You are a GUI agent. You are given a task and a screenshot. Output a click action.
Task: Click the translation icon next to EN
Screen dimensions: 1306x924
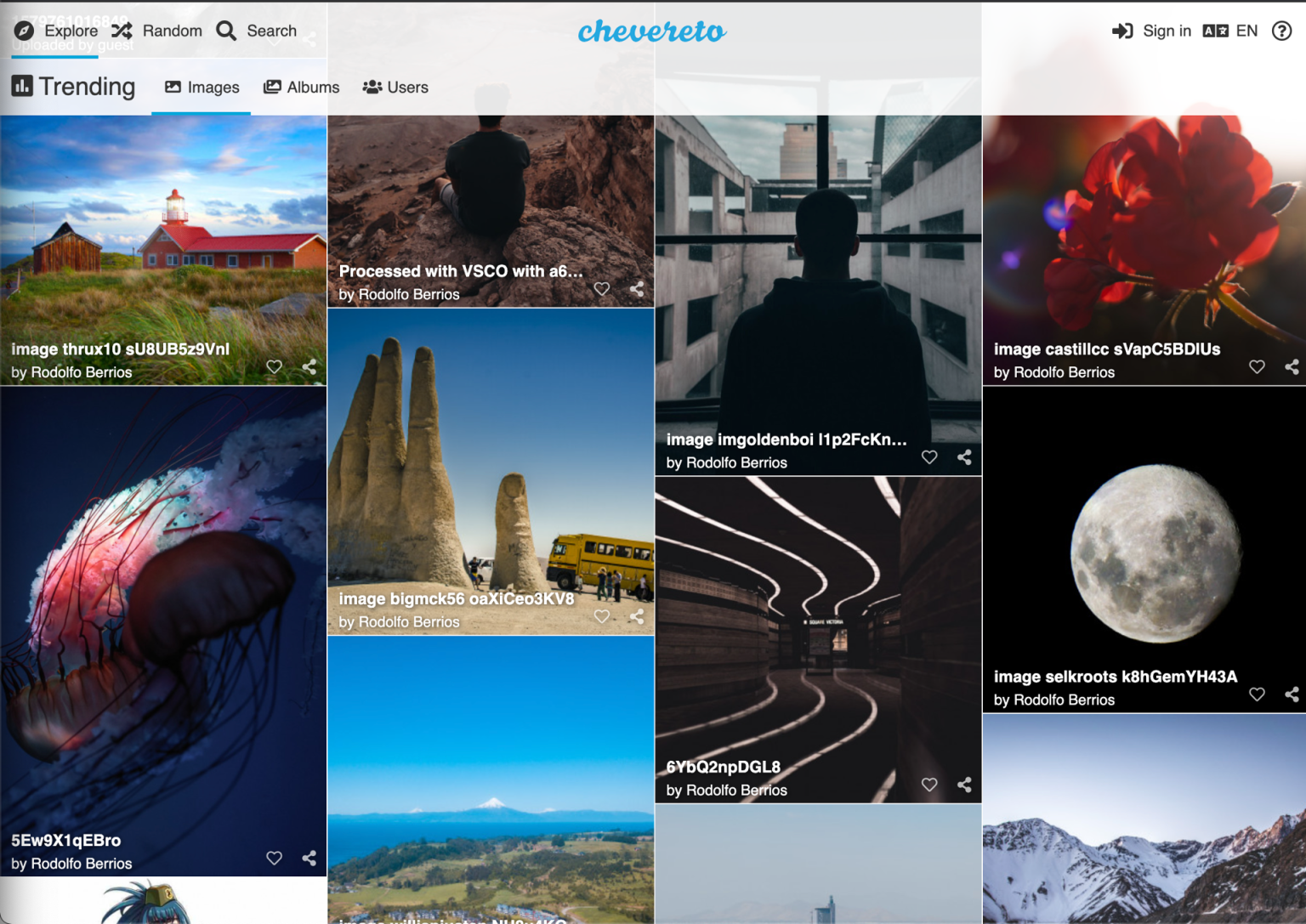point(1214,31)
